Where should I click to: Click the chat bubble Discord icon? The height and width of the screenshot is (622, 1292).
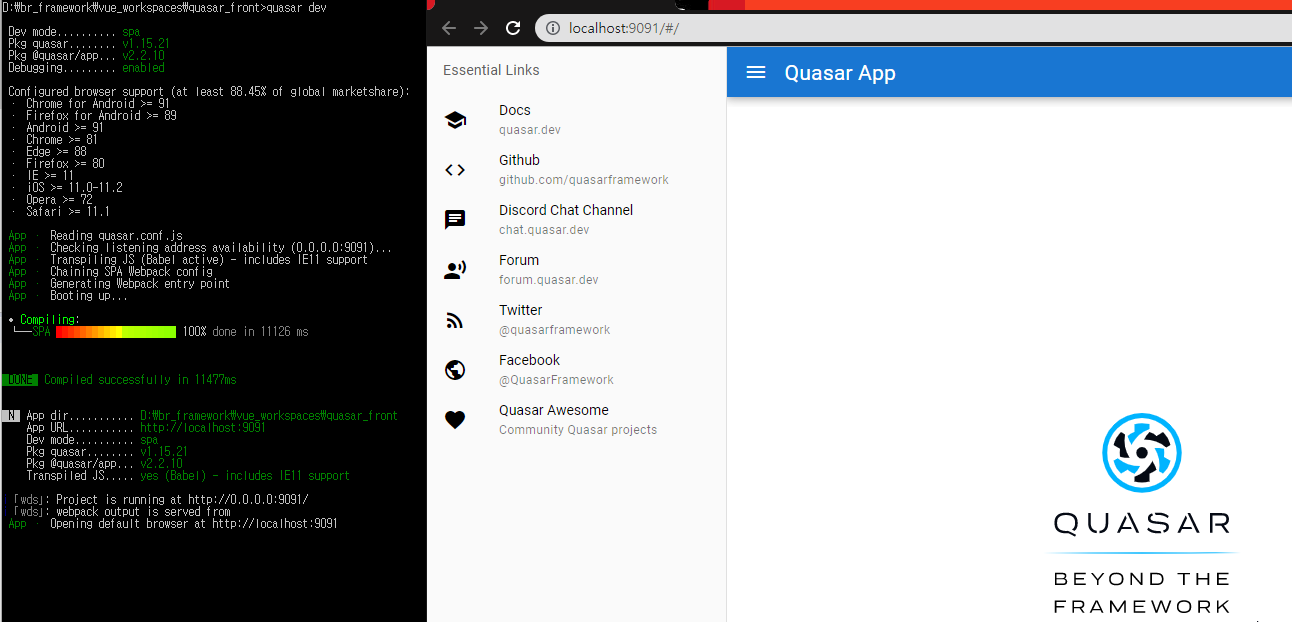tap(455, 220)
